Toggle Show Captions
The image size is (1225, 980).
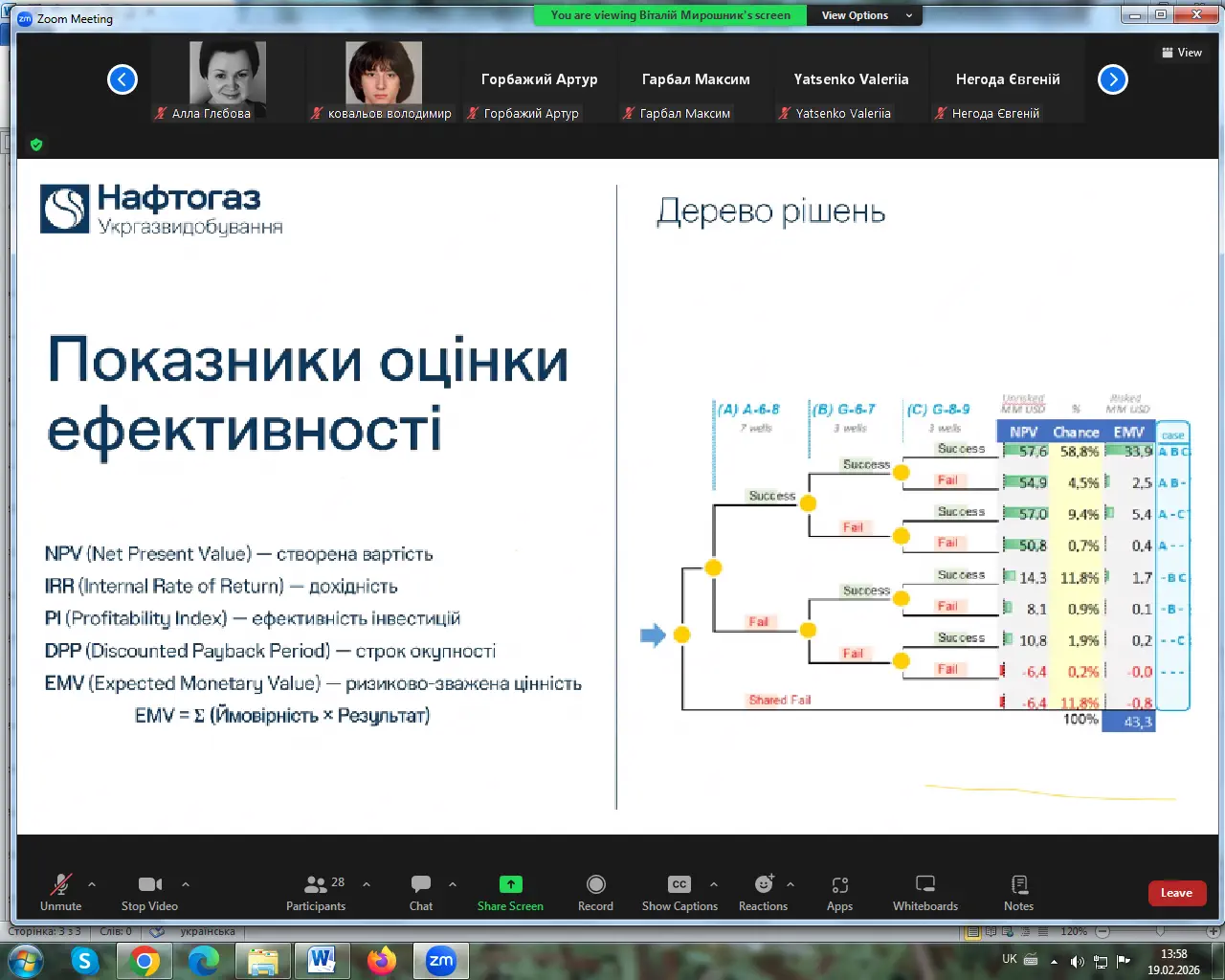tap(679, 891)
